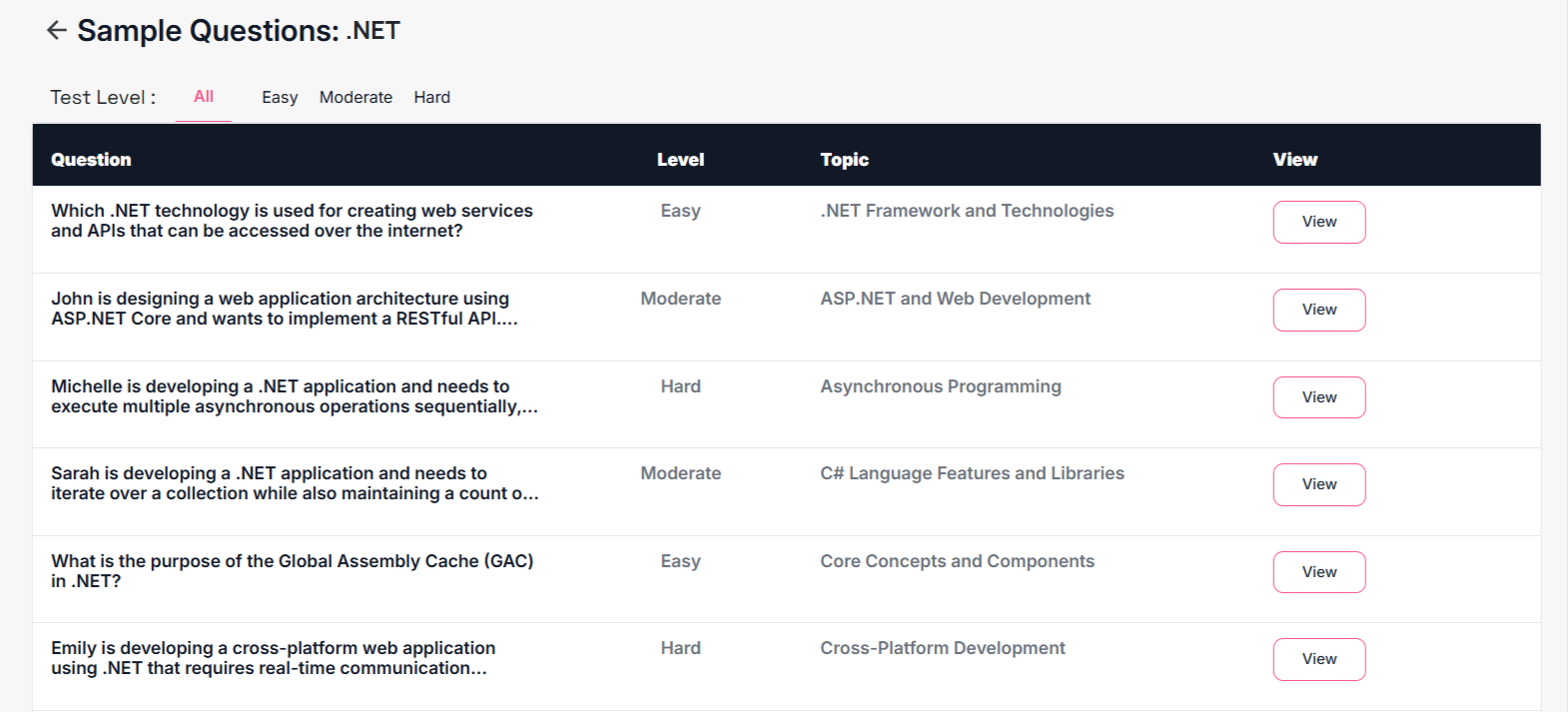The height and width of the screenshot is (712, 1568).
Task: Switch to Moderate test level tab
Action: [356, 98]
